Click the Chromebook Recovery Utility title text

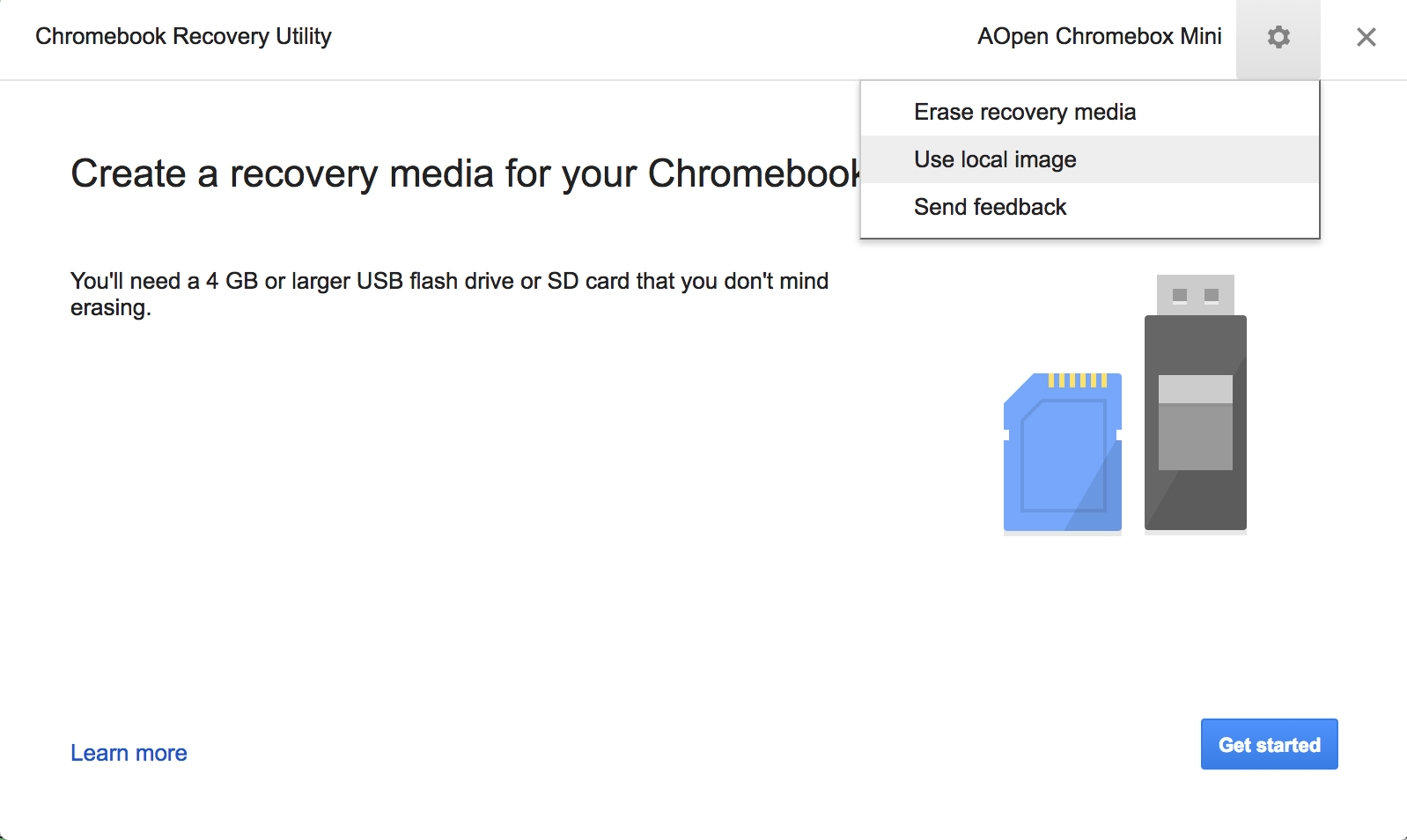click(183, 37)
